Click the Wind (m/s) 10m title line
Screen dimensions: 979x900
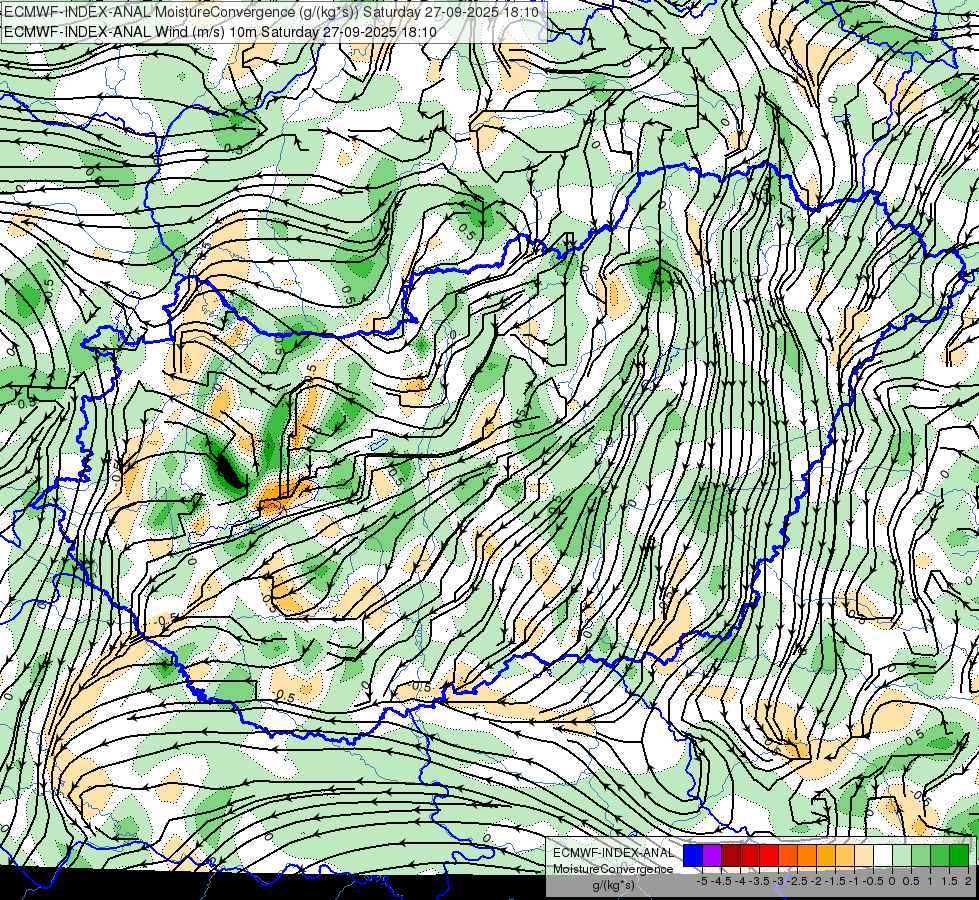[219, 32]
